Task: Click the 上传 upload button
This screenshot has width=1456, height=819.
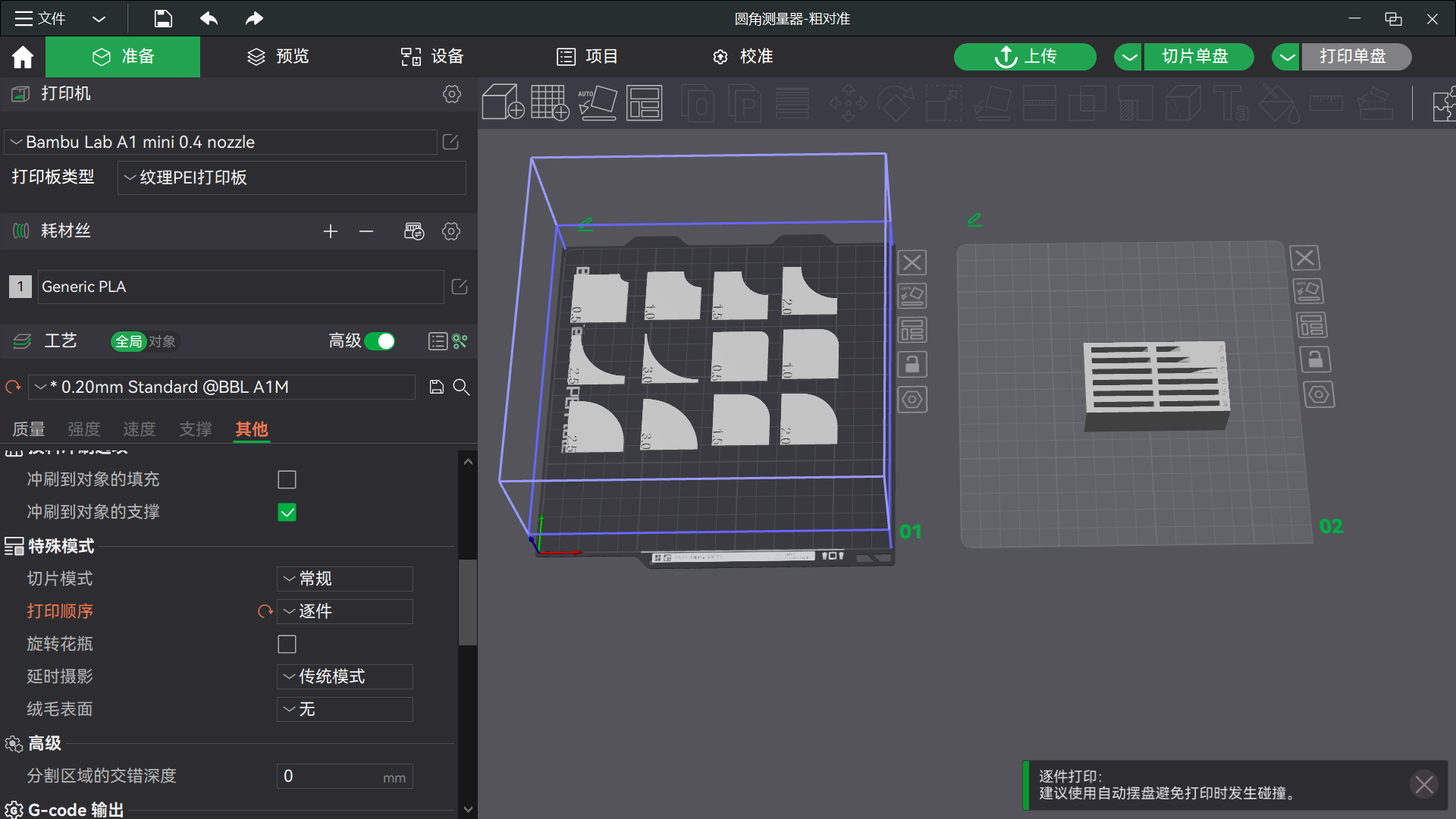Action: (x=1025, y=57)
